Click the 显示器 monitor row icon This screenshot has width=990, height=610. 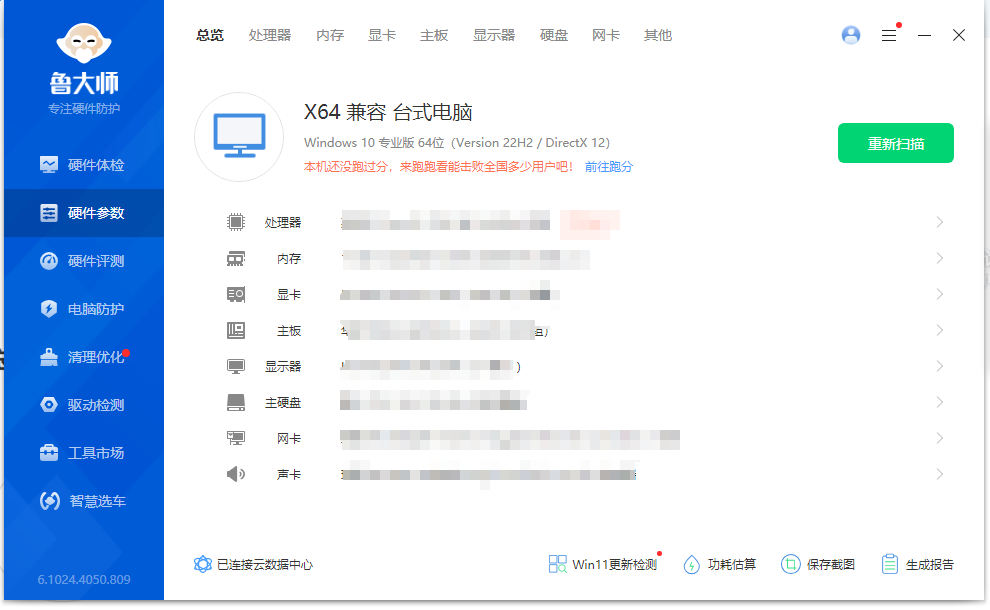coord(236,366)
